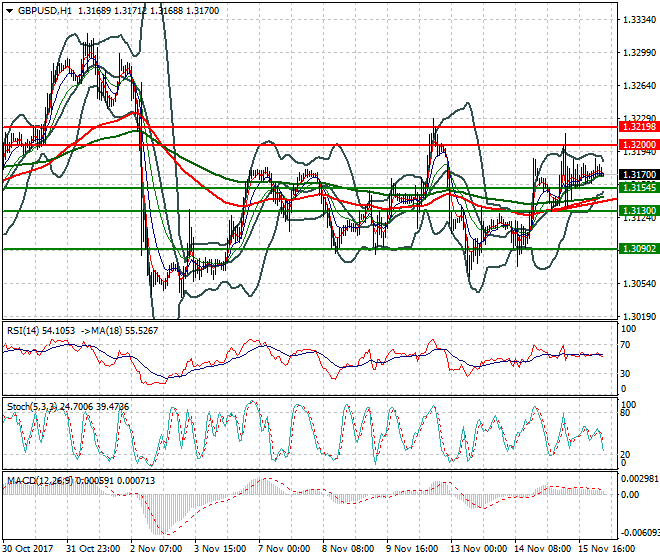Image resolution: width=660 pixels, height=560 pixels.
Task: Click the 1.30540 price scale value
Action: 639,283
